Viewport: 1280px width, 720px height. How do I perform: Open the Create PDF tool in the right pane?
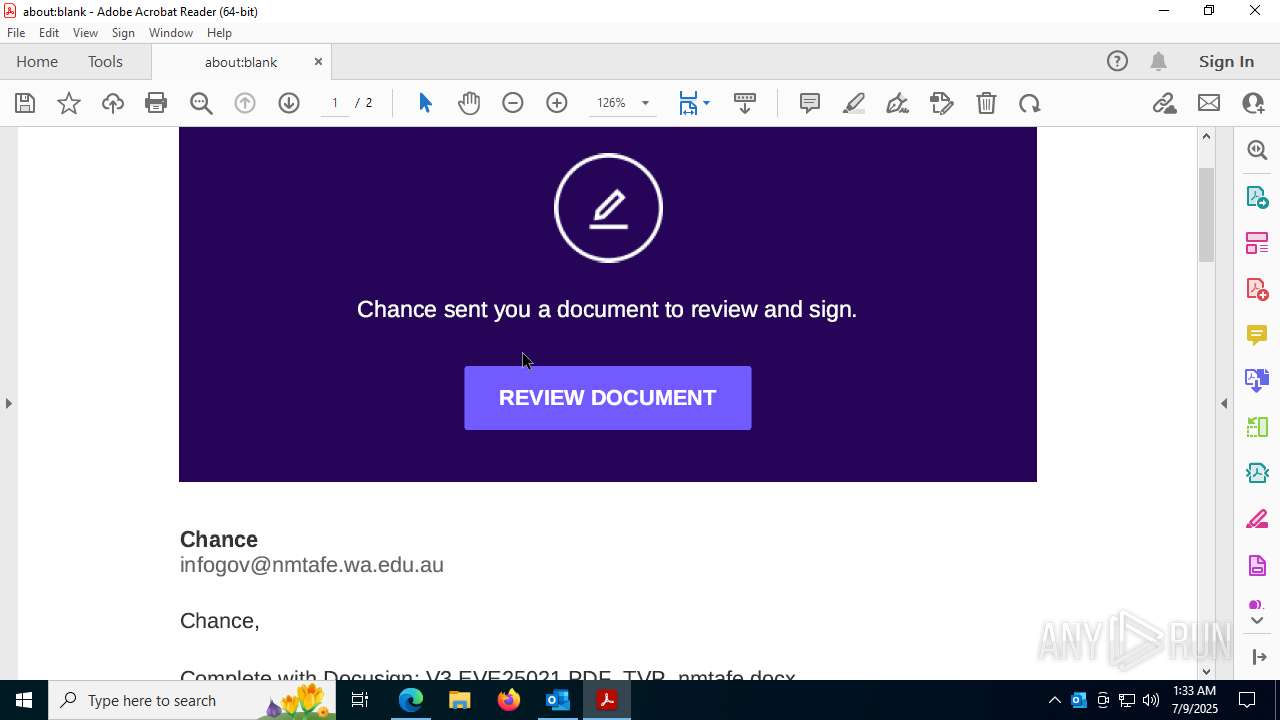click(x=1257, y=289)
